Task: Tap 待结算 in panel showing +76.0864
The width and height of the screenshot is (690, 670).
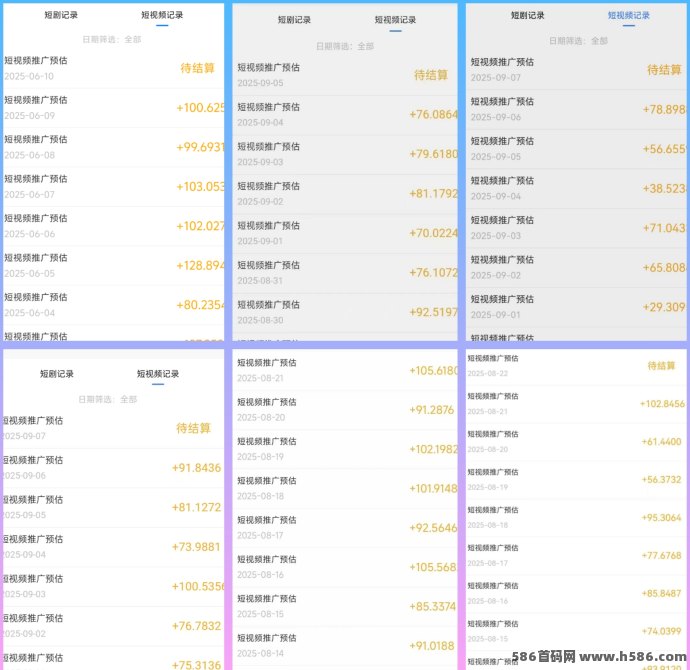Action: (x=430, y=75)
